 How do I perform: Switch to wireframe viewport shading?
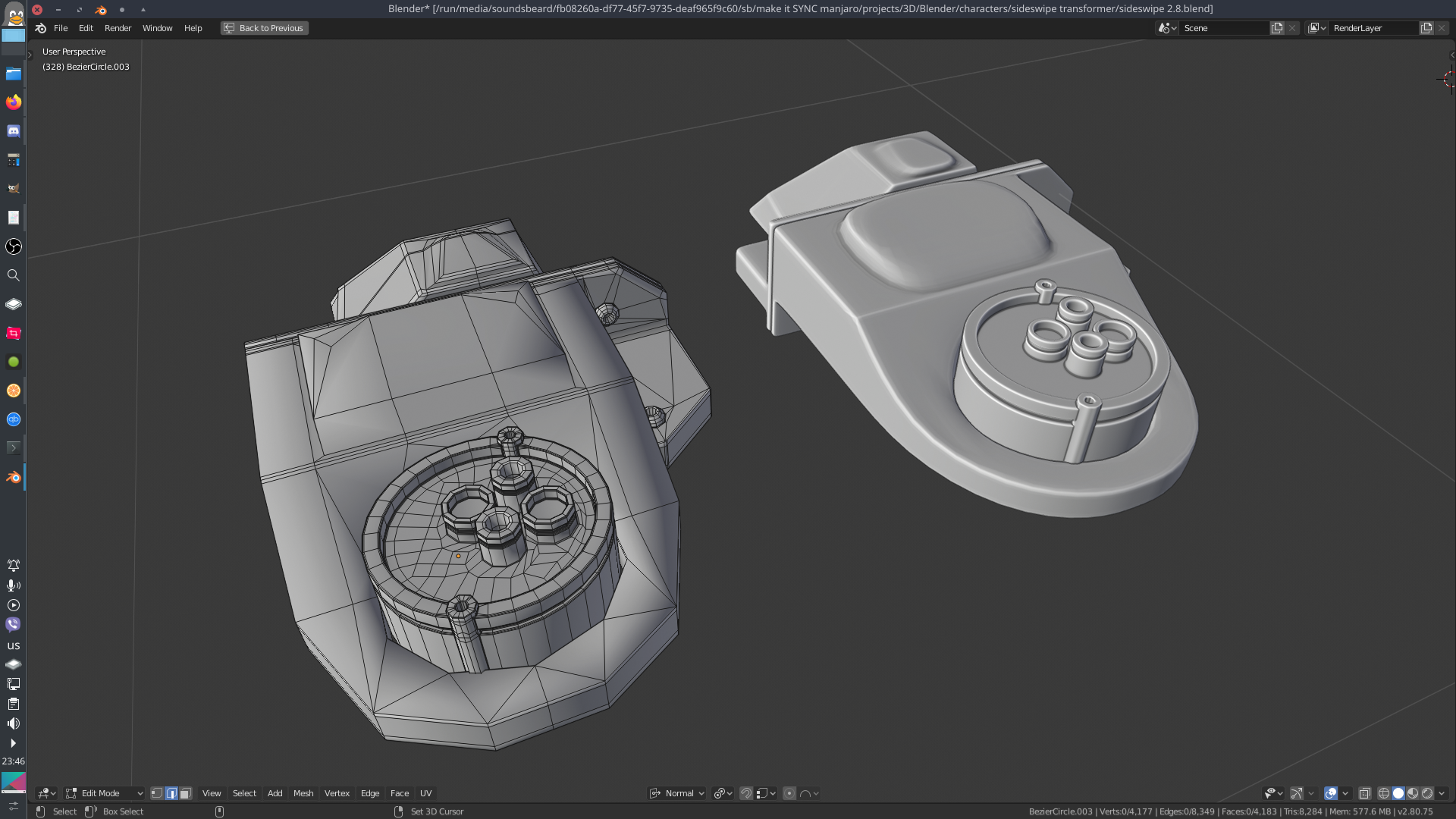1384,793
